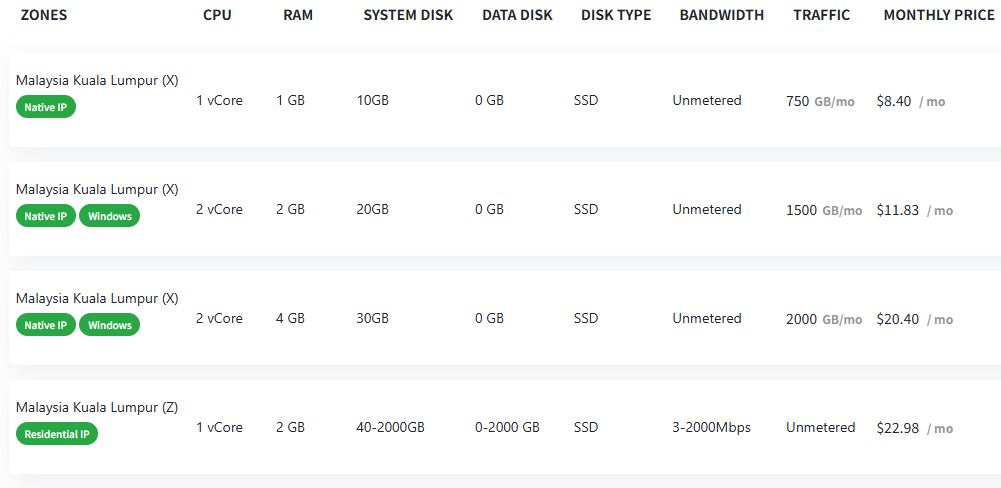Click the MONTHLY PRICE column header
The image size is (1001, 488).
tap(939, 15)
